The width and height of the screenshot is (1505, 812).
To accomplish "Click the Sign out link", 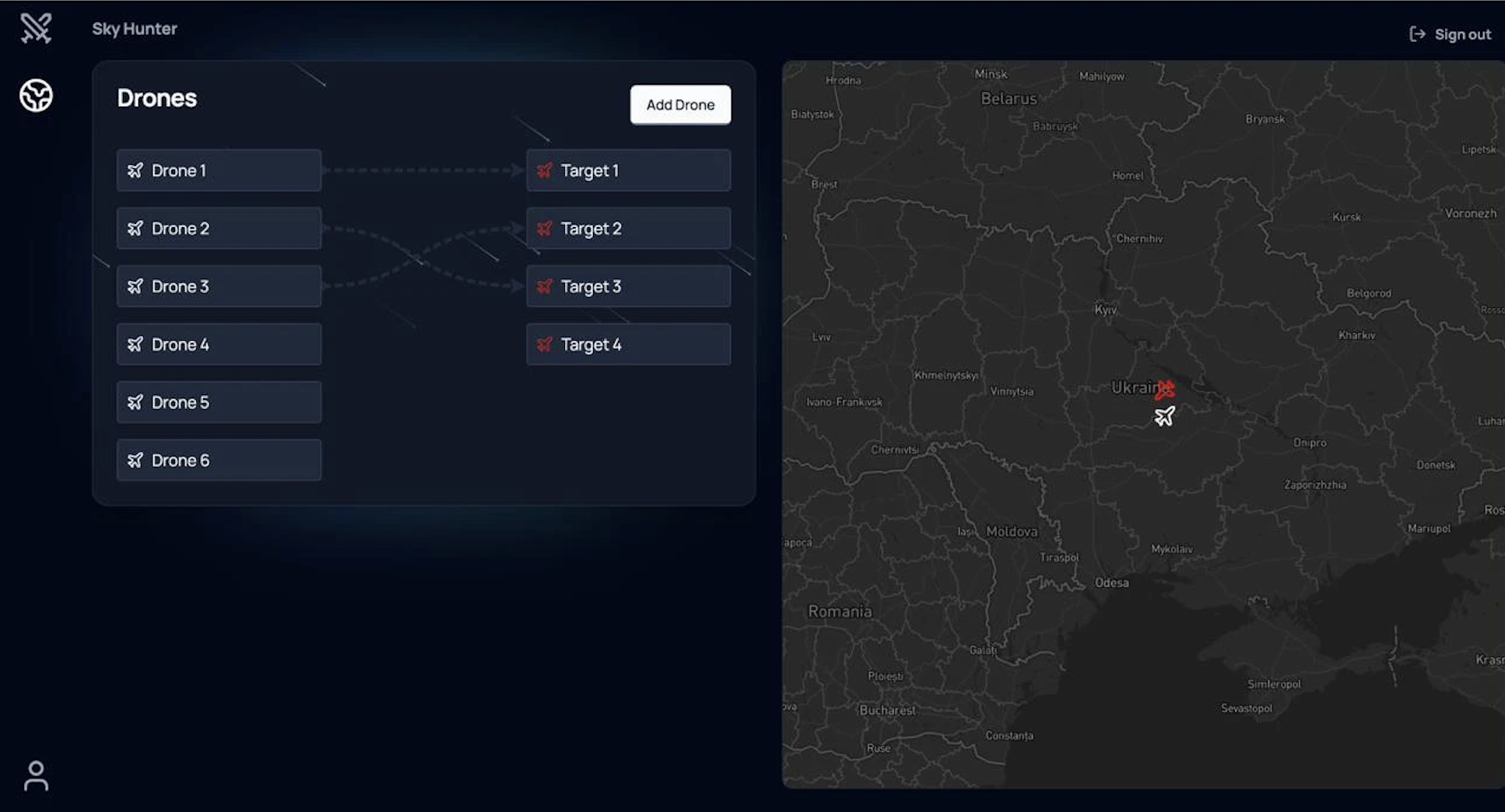I will click(1462, 34).
